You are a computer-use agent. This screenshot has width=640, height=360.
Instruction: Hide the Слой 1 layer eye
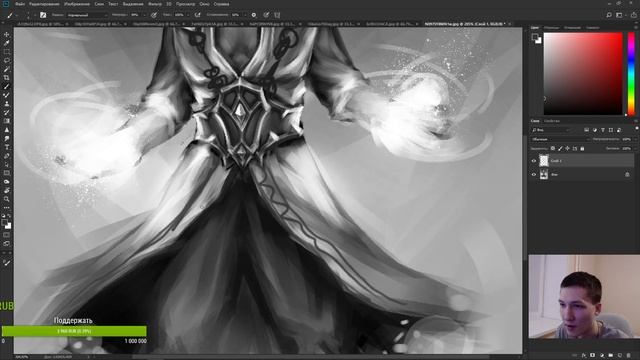pyautogui.click(x=533, y=161)
